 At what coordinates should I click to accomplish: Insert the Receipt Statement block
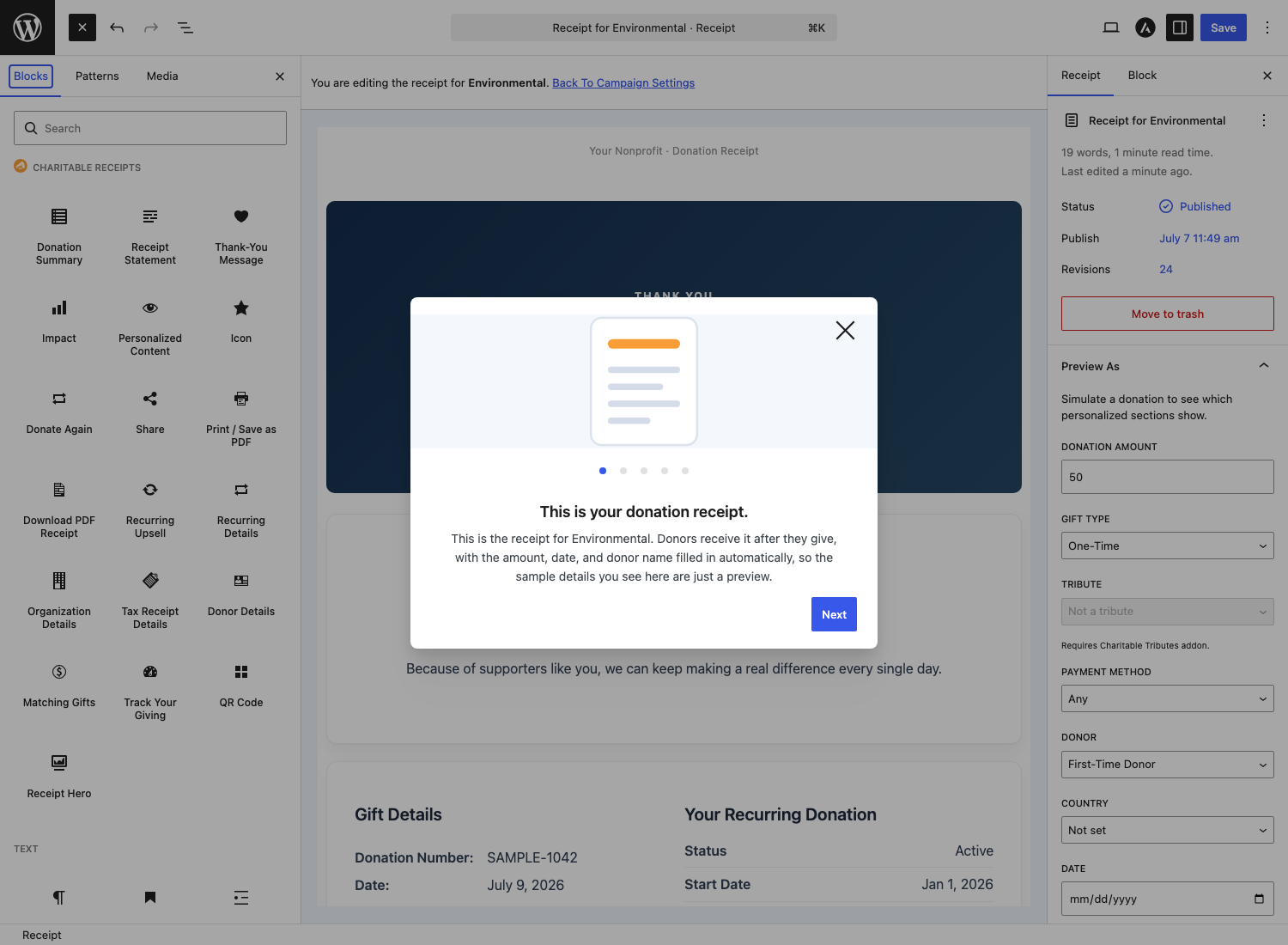click(150, 236)
